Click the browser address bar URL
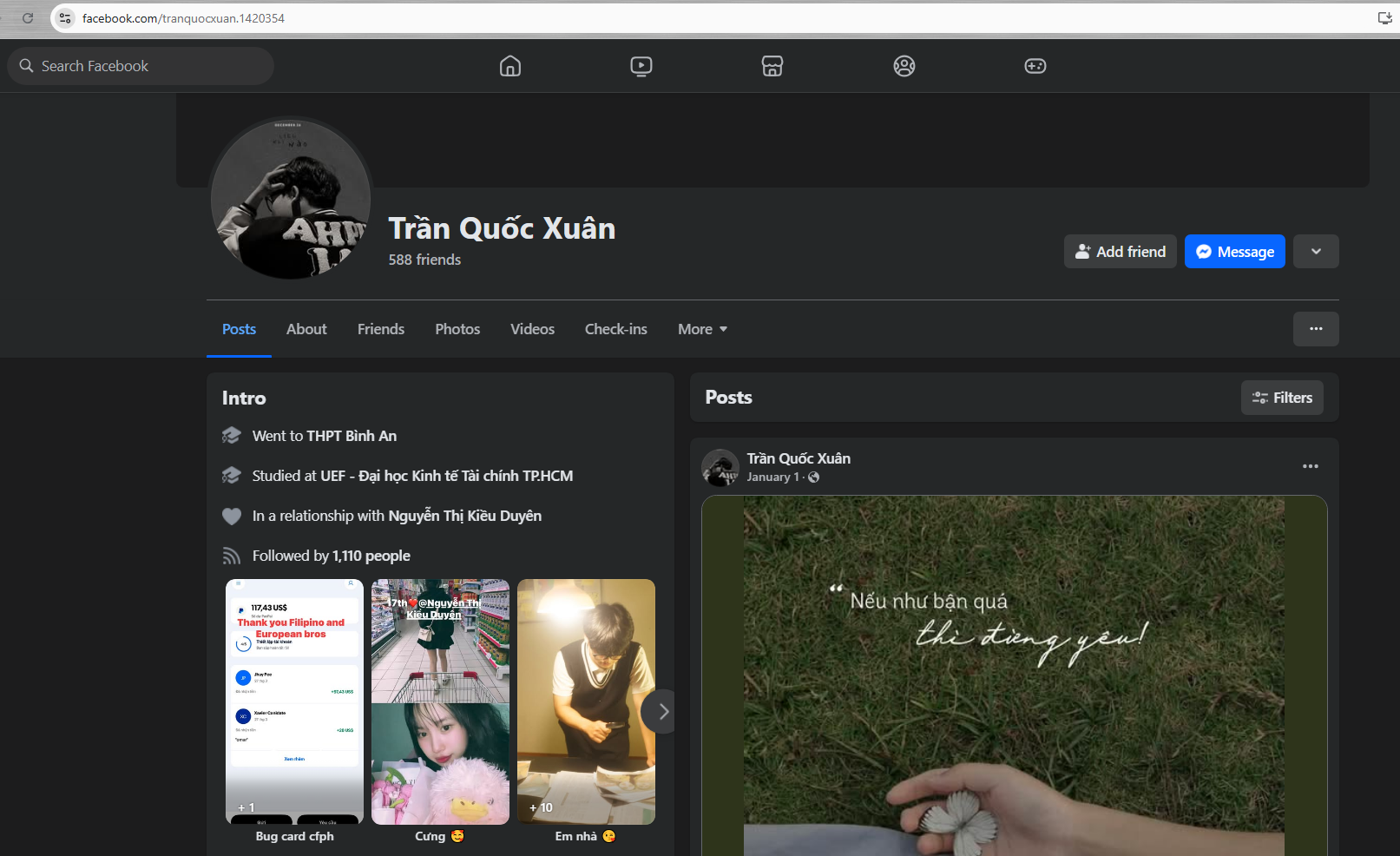Screen dimensions: 1400x856 [183, 18]
